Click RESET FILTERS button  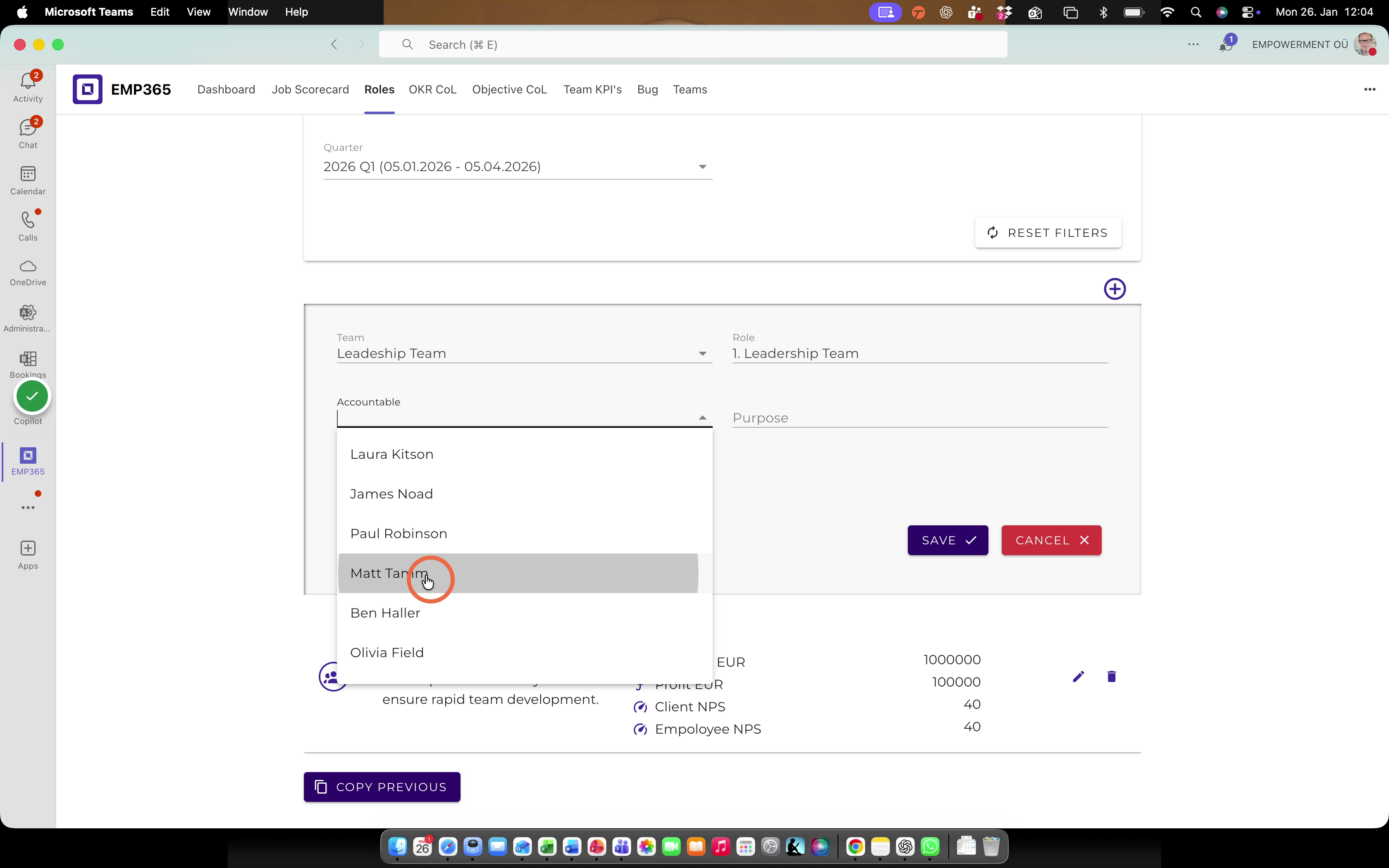click(x=1048, y=232)
